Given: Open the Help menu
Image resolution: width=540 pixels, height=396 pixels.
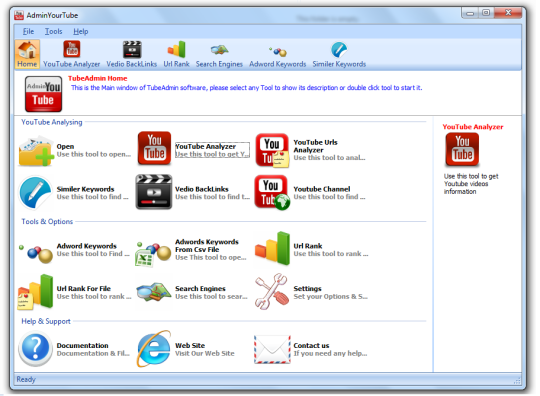Looking at the screenshot, I should (x=81, y=31).
